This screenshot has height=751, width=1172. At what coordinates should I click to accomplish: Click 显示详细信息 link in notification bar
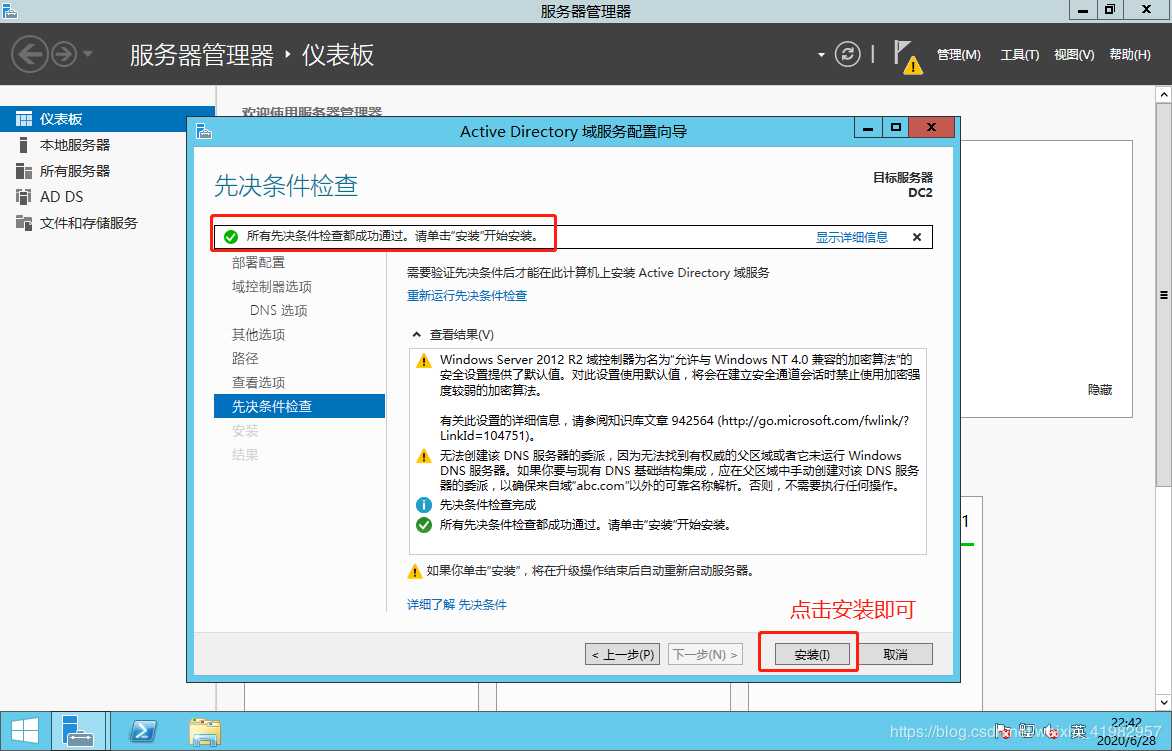coord(851,237)
